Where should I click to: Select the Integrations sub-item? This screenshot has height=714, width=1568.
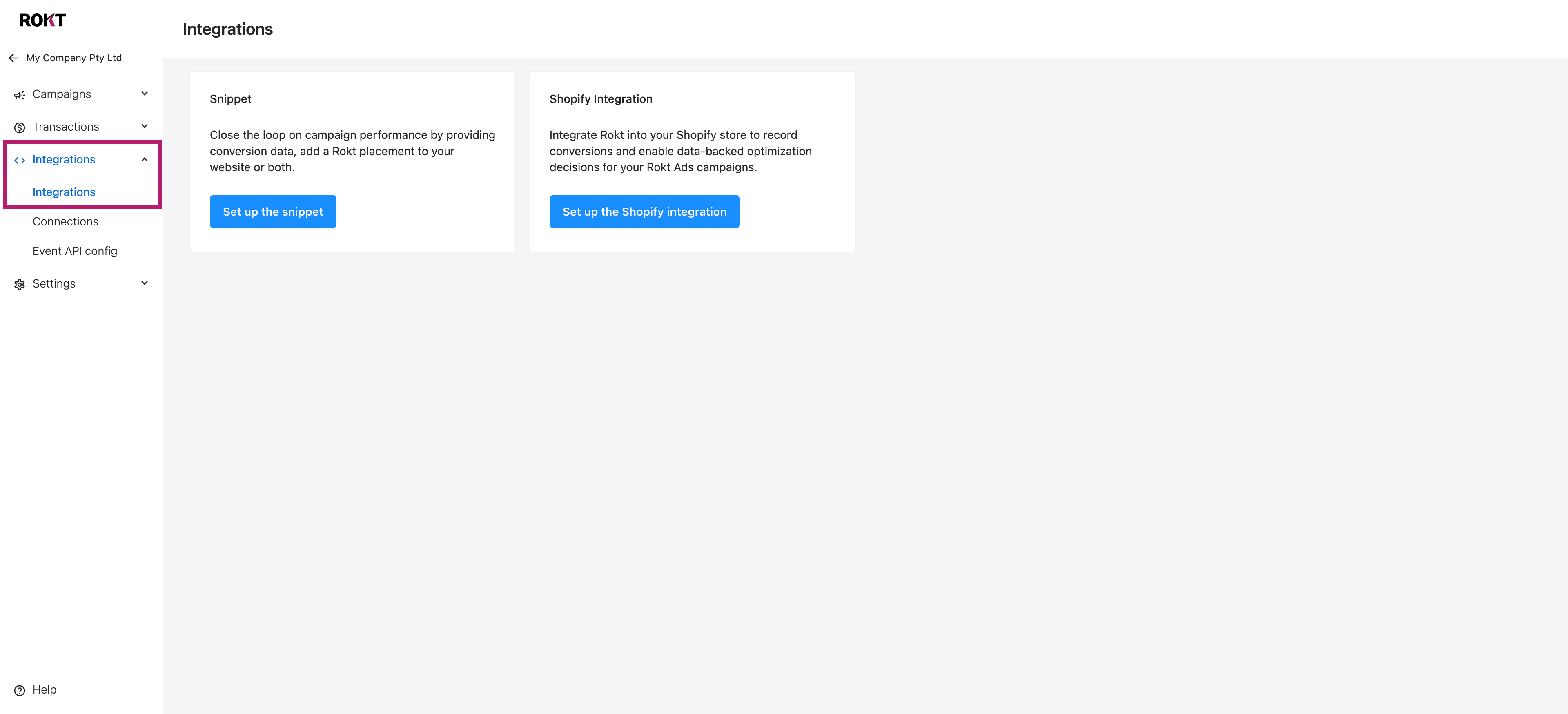pyautogui.click(x=64, y=192)
